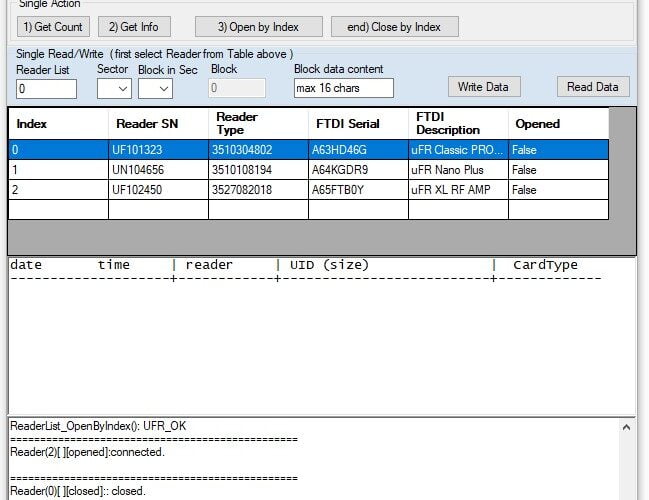The width and height of the screenshot is (649, 500).
Task: Focus the Reader List input field
Action: (46, 89)
